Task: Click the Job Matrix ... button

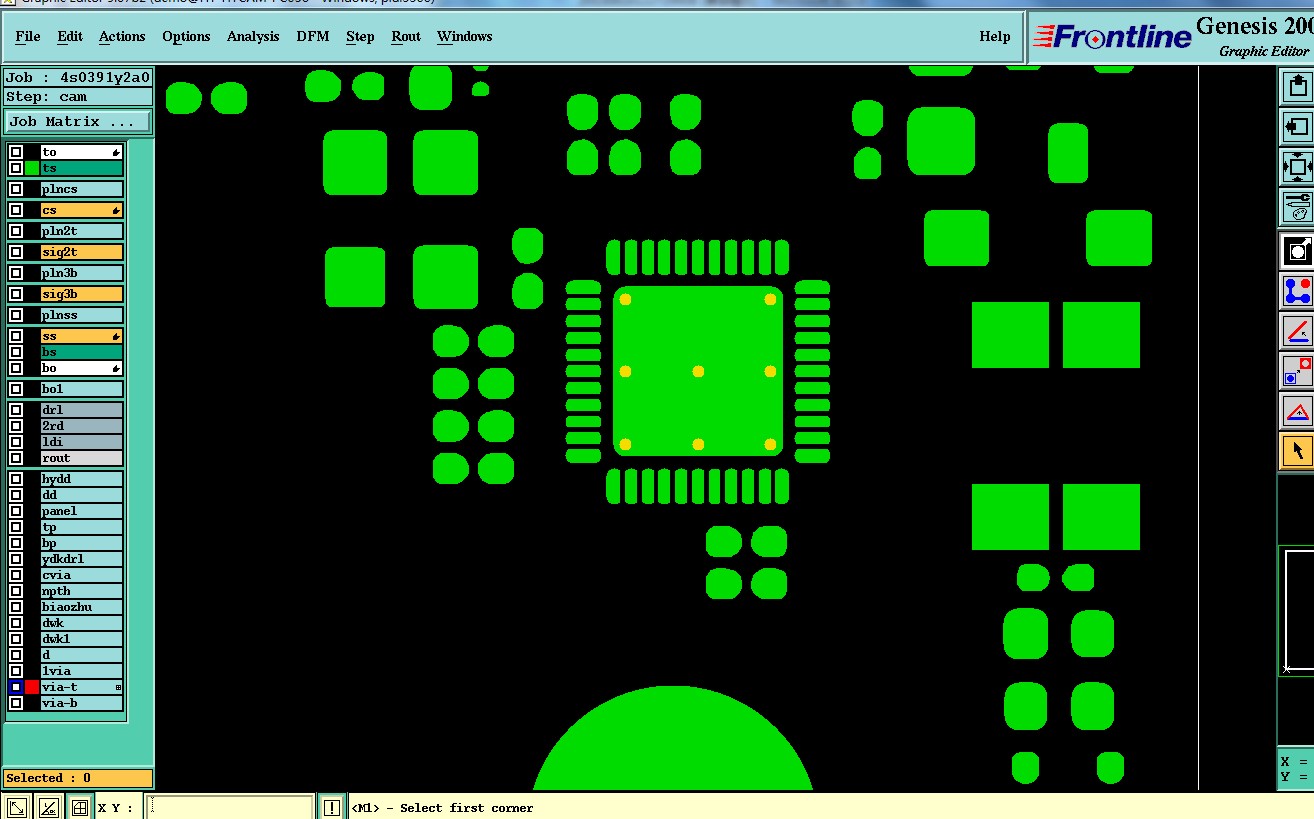Action: 78,122
